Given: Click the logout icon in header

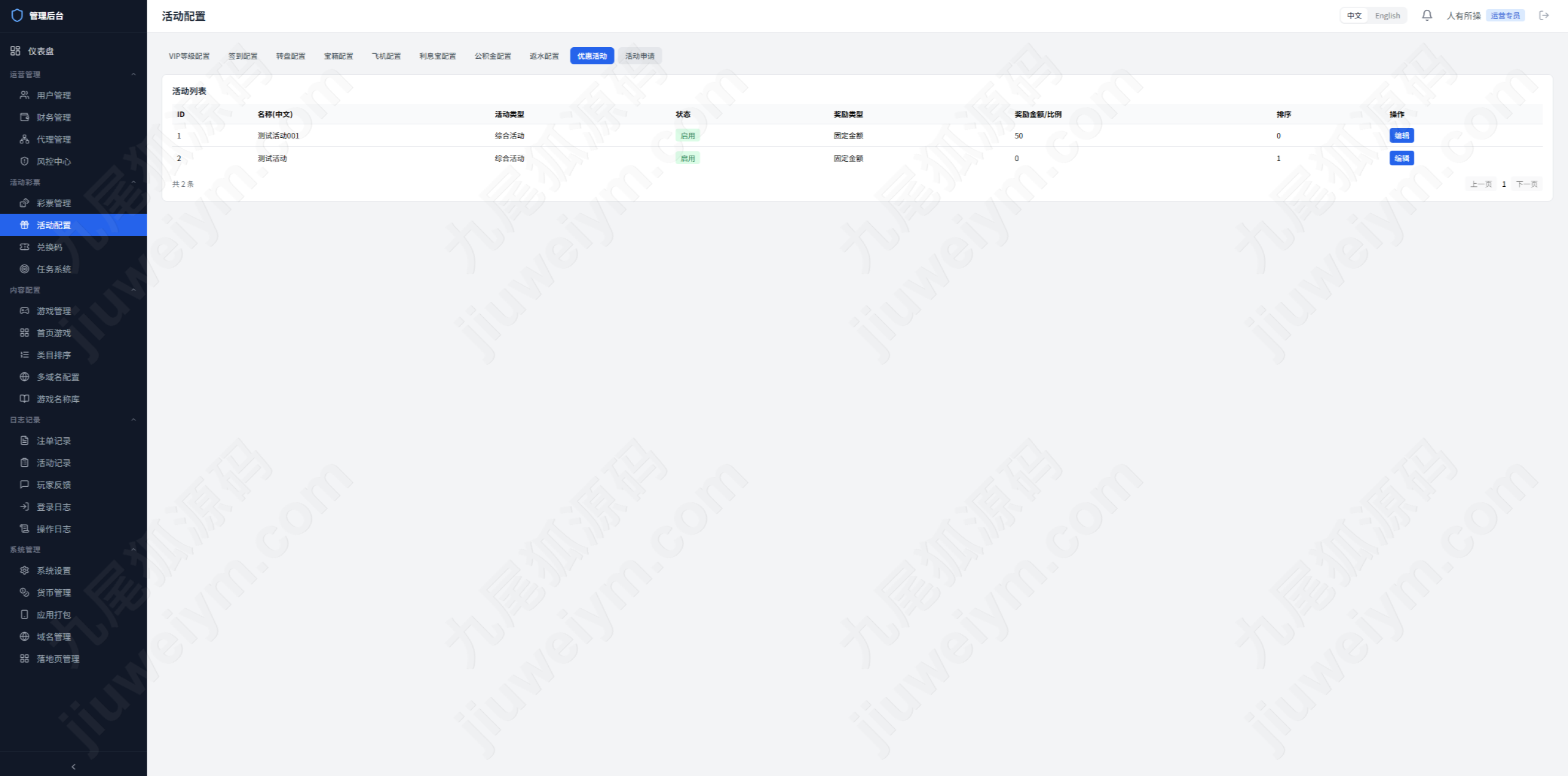Looking at the screenshot, I should pos(1543,15).
